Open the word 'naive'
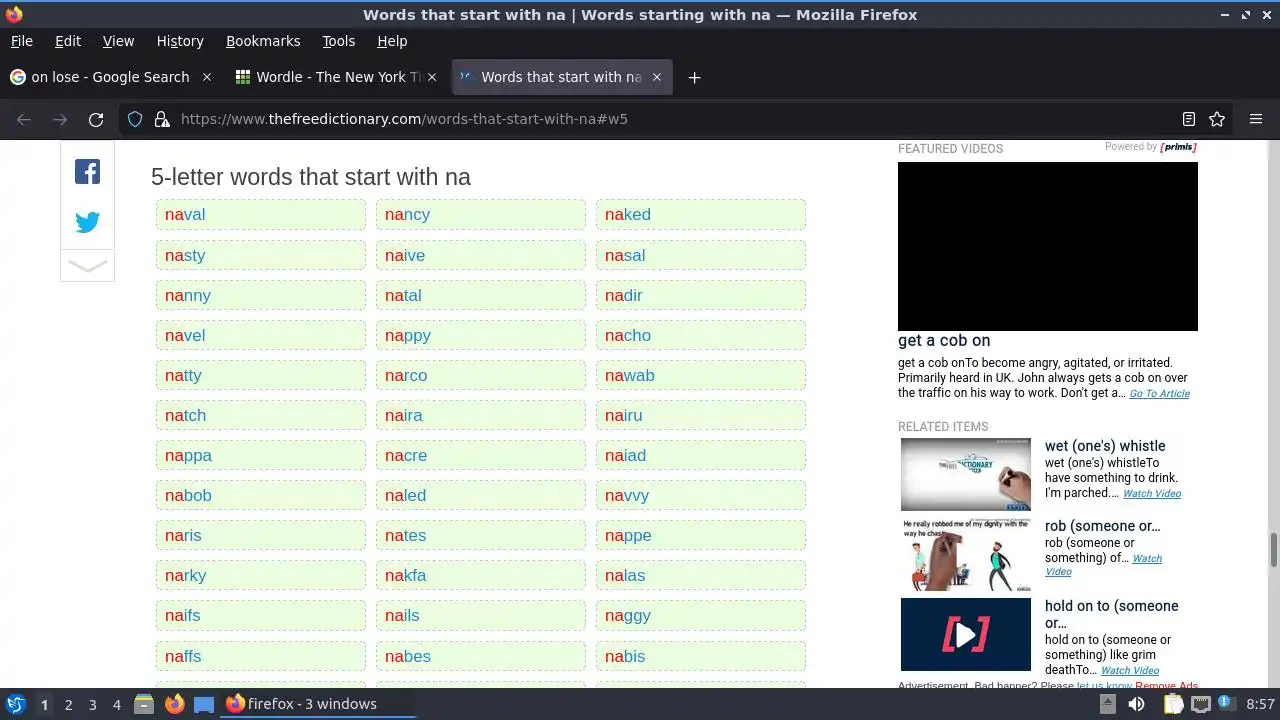 pos(405,255)
